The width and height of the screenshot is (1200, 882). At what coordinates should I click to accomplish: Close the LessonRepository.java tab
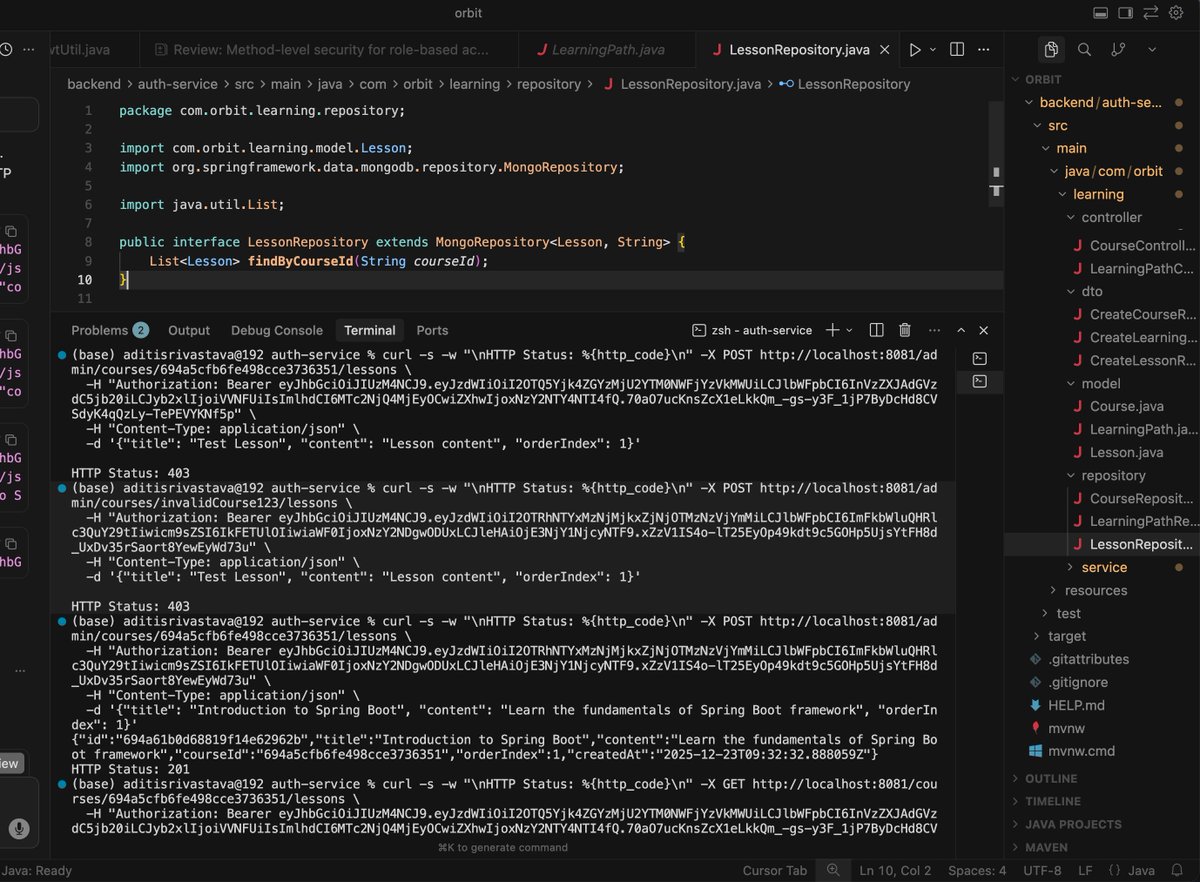(887, 49)
